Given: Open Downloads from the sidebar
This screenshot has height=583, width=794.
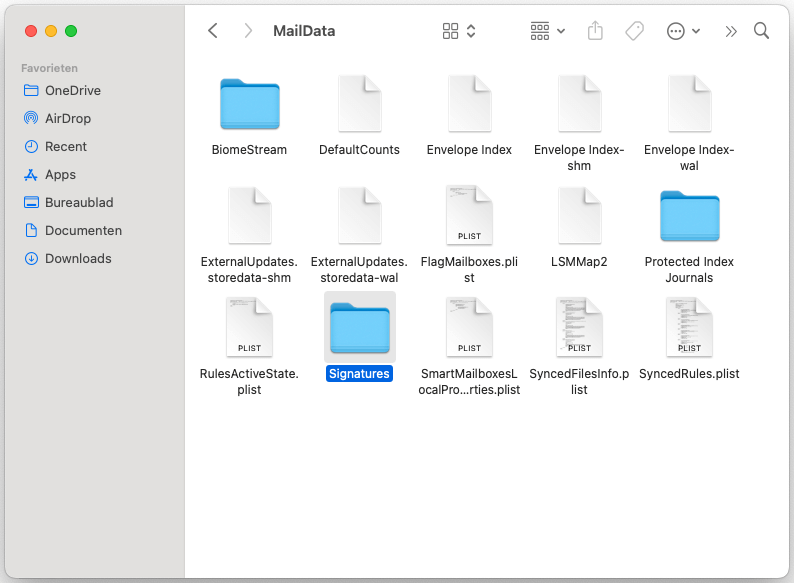Looking at the screenshot, I should pos(77,258).
